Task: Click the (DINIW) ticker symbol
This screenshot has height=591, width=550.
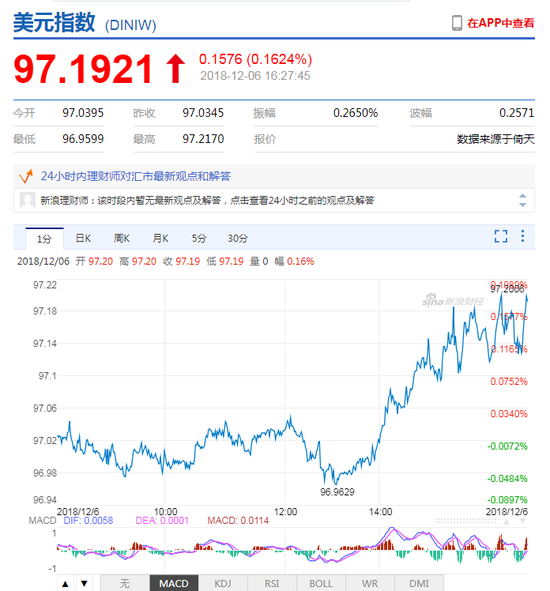Action: (x=130, y=25)
